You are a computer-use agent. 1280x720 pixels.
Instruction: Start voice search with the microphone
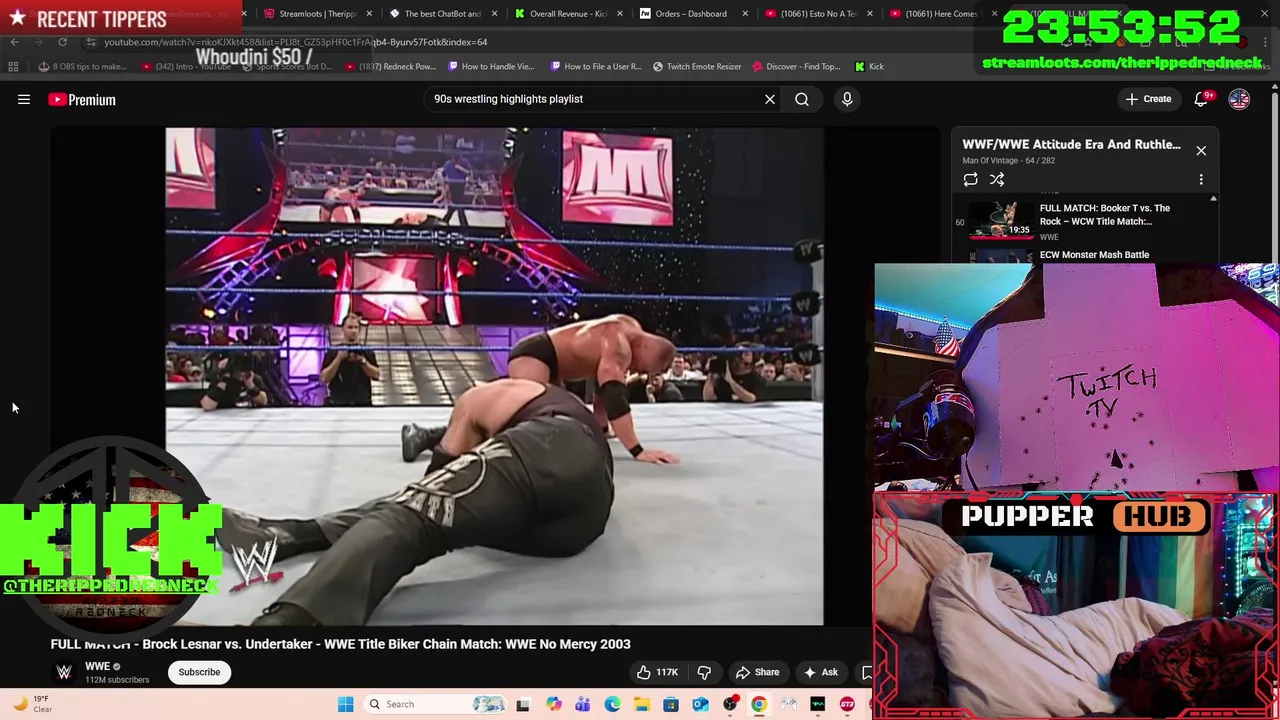(847, 99)
